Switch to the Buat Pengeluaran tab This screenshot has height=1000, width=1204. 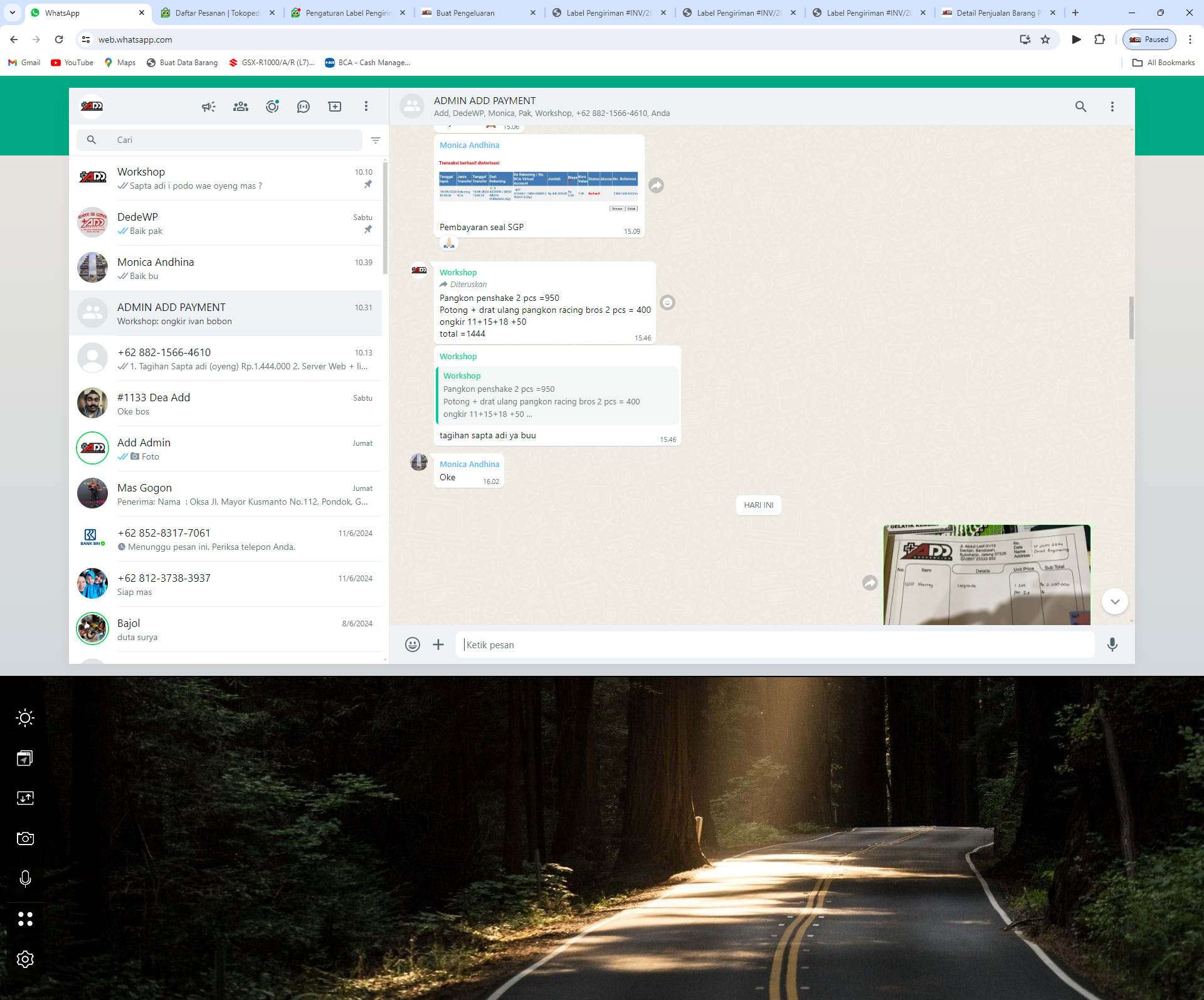[x=465, y=13]
